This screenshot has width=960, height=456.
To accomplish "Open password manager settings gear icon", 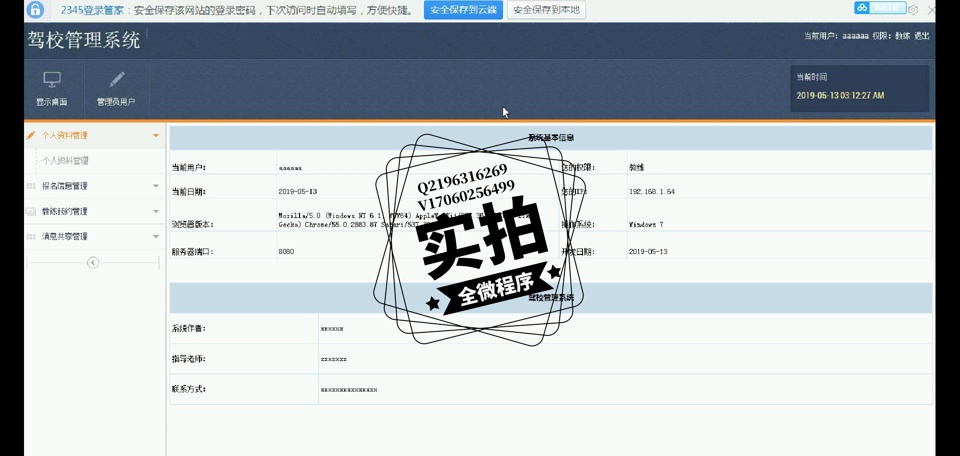I will pyautogui.click(x=912, y=9).
